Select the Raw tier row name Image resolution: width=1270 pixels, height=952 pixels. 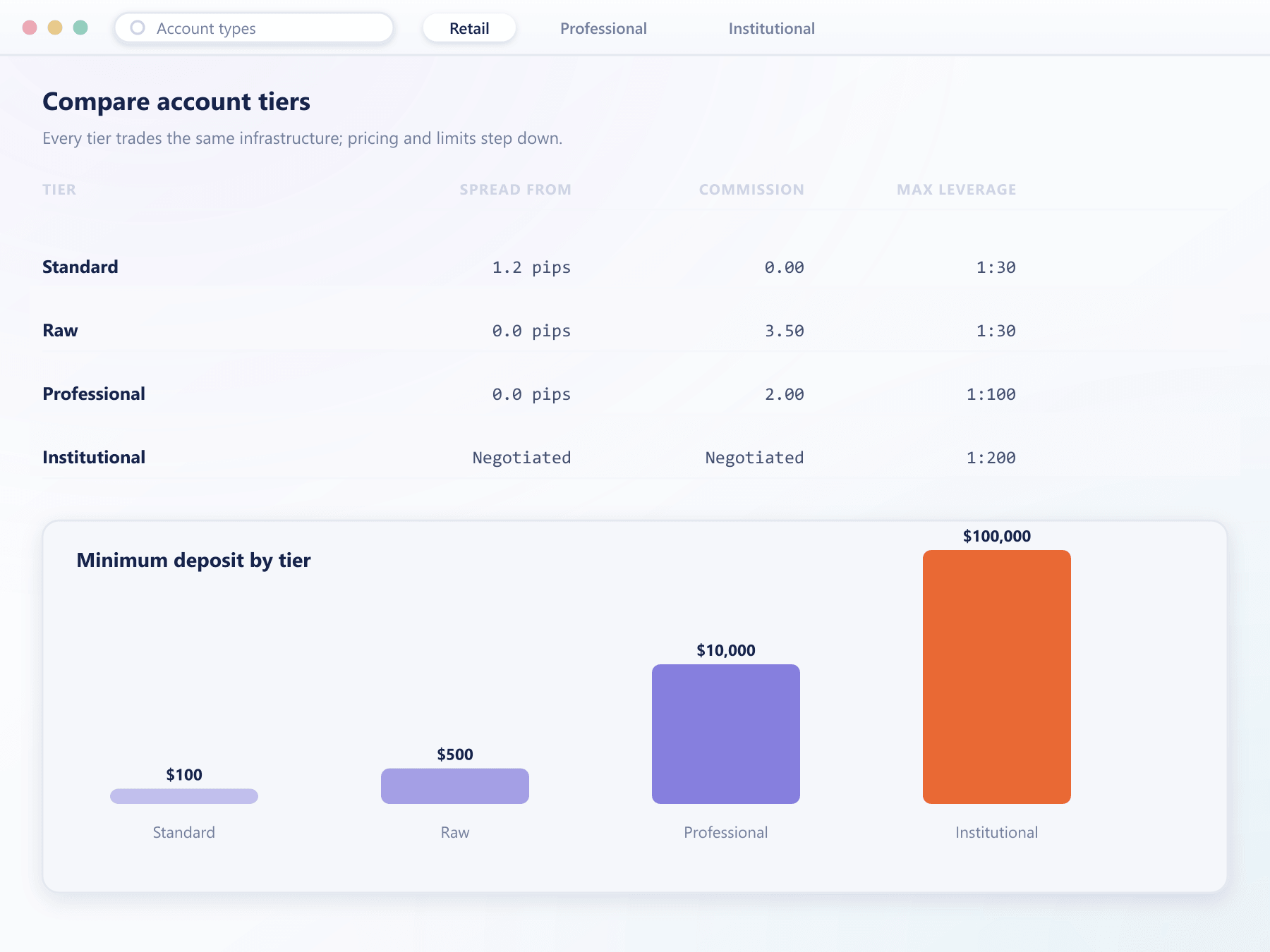coord(60,330)
